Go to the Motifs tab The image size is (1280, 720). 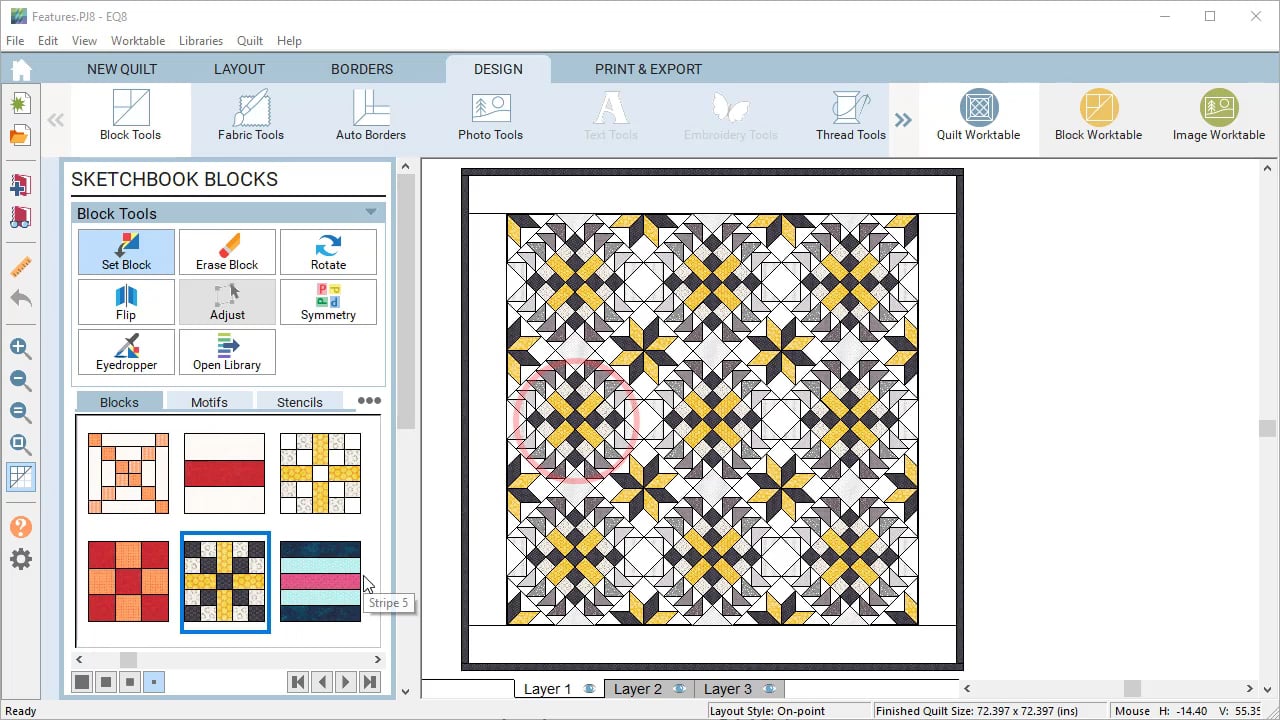click(209, 402)
